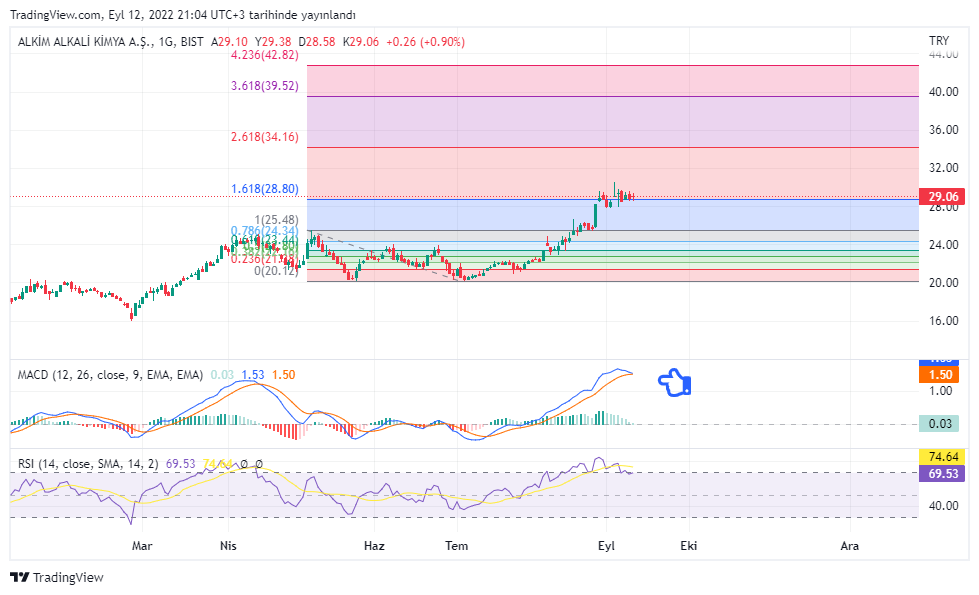Click the close value K29.06 in header
This screenshot has height=595, width=979.
(361, 42)
